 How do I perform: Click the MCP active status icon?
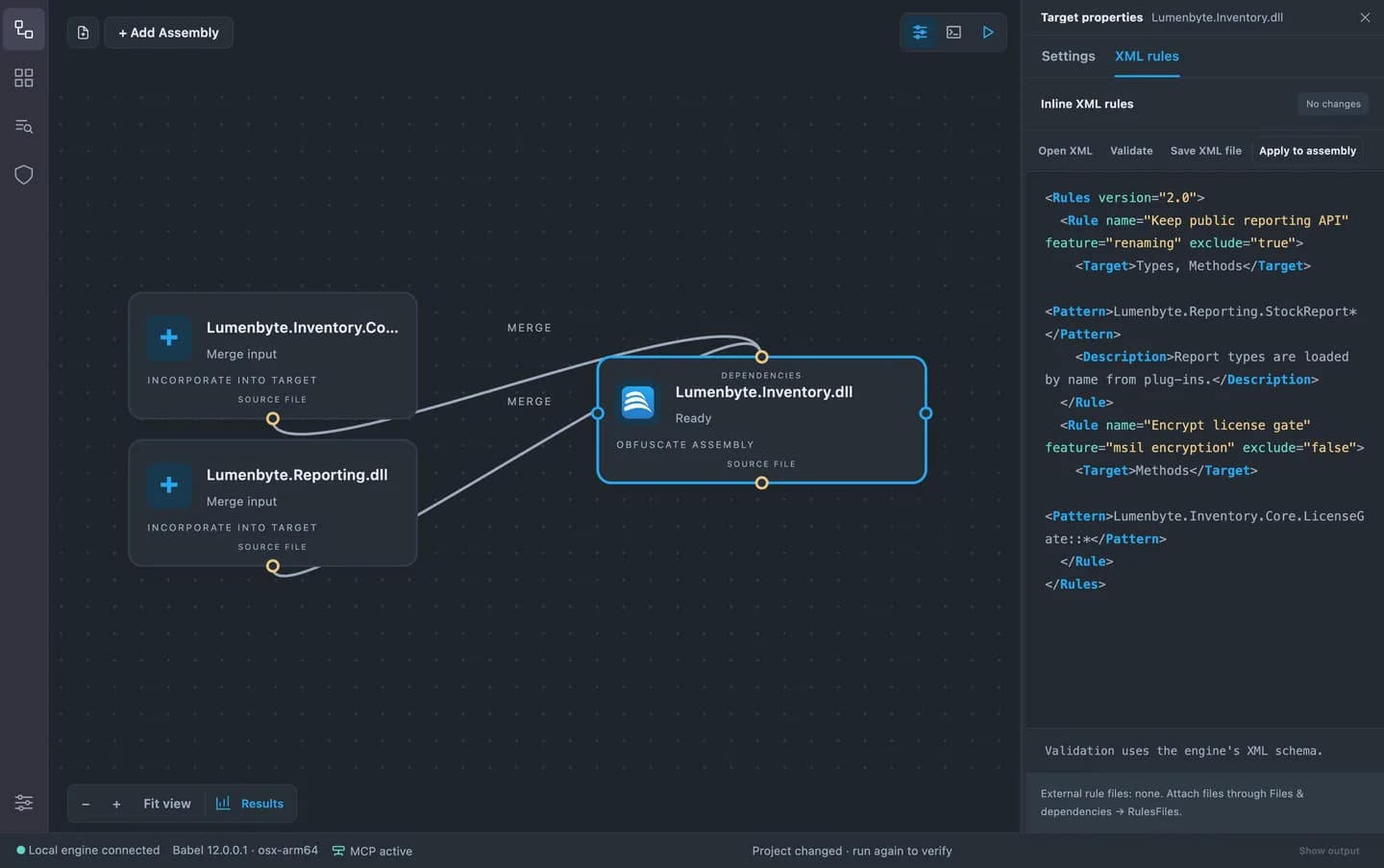(x=338, y=851)
